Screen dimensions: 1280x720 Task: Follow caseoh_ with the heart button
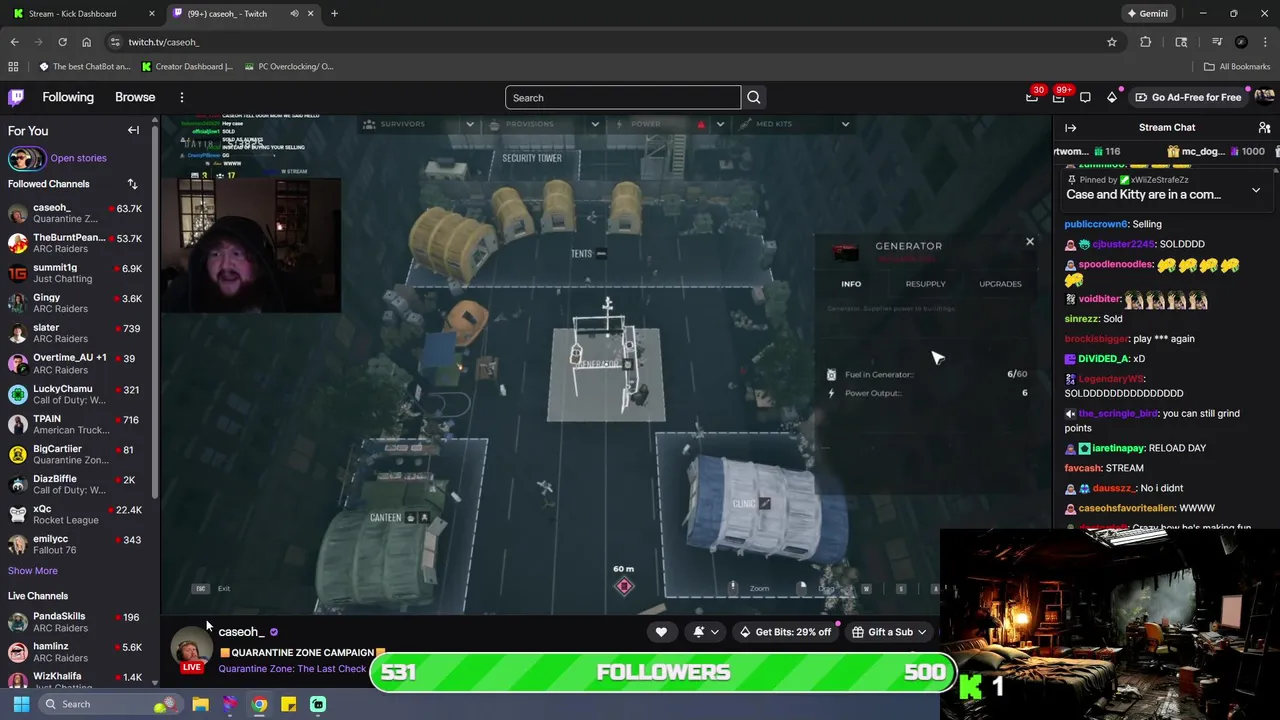click(x=661, y=632)
